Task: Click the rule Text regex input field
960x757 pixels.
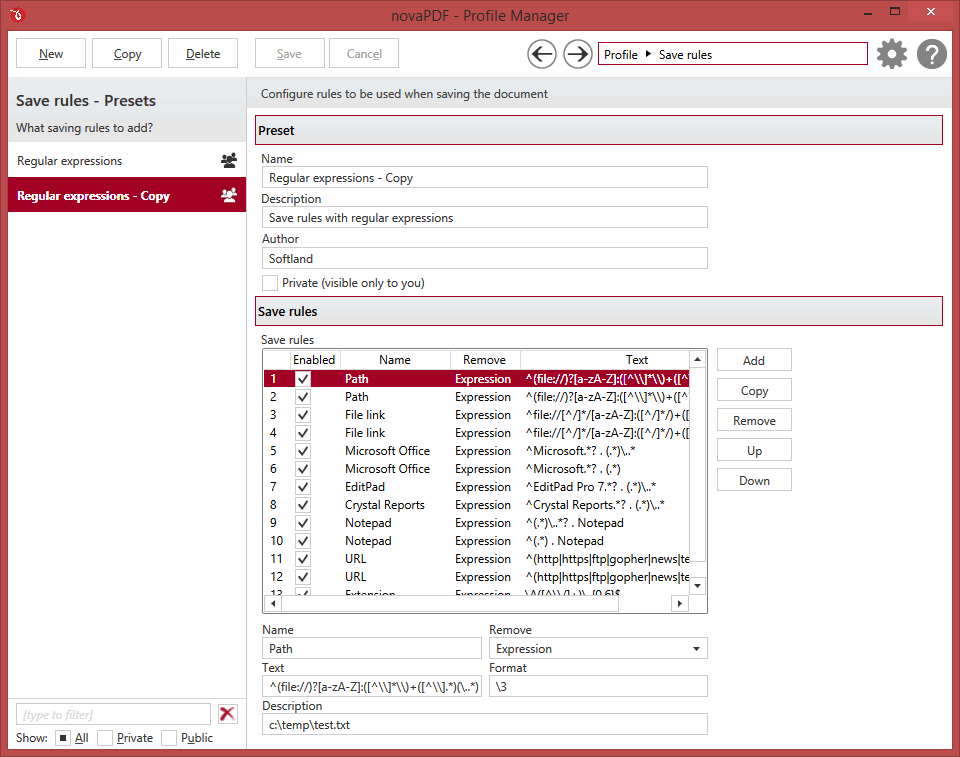Action: (372, 687)
